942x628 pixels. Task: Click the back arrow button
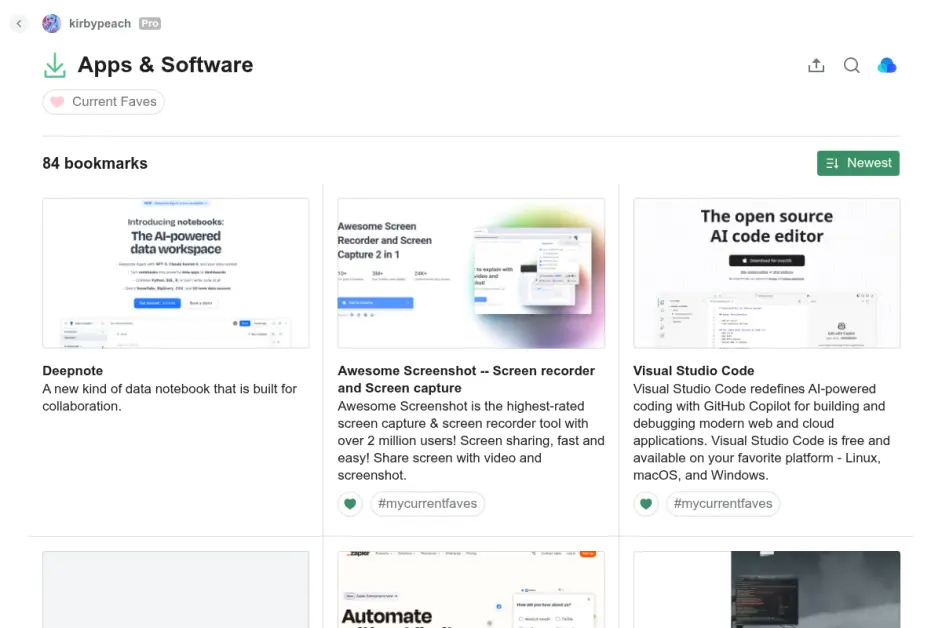click(19, 24)
